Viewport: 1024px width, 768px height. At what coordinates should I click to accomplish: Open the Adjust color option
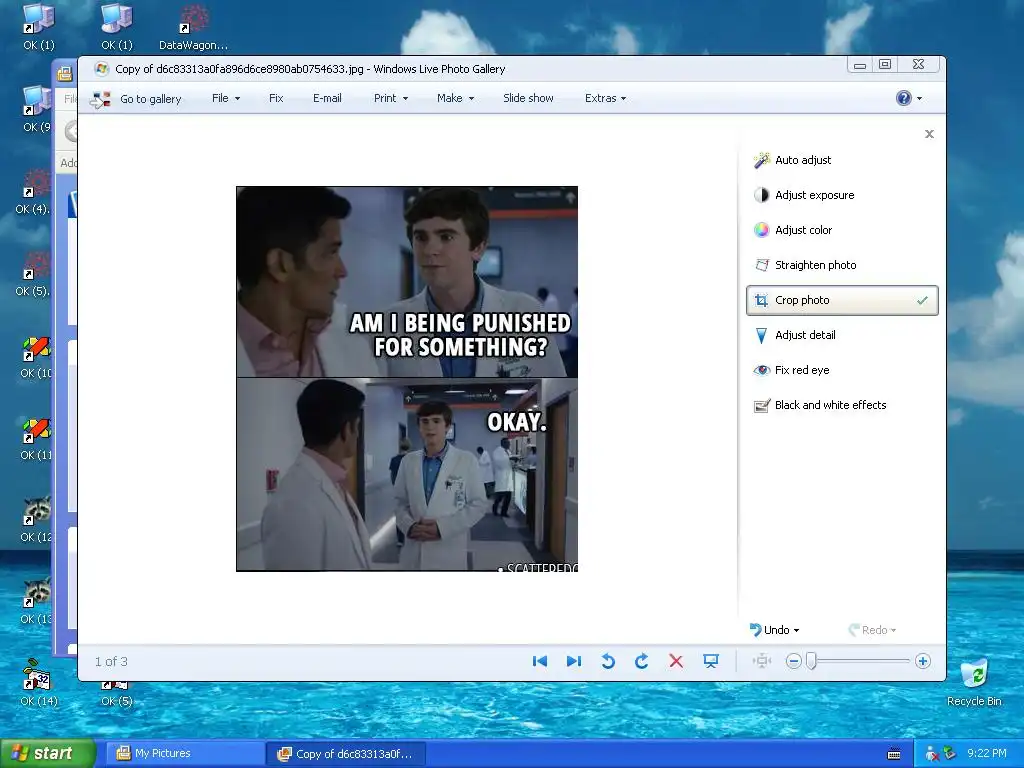click(793, 230)
